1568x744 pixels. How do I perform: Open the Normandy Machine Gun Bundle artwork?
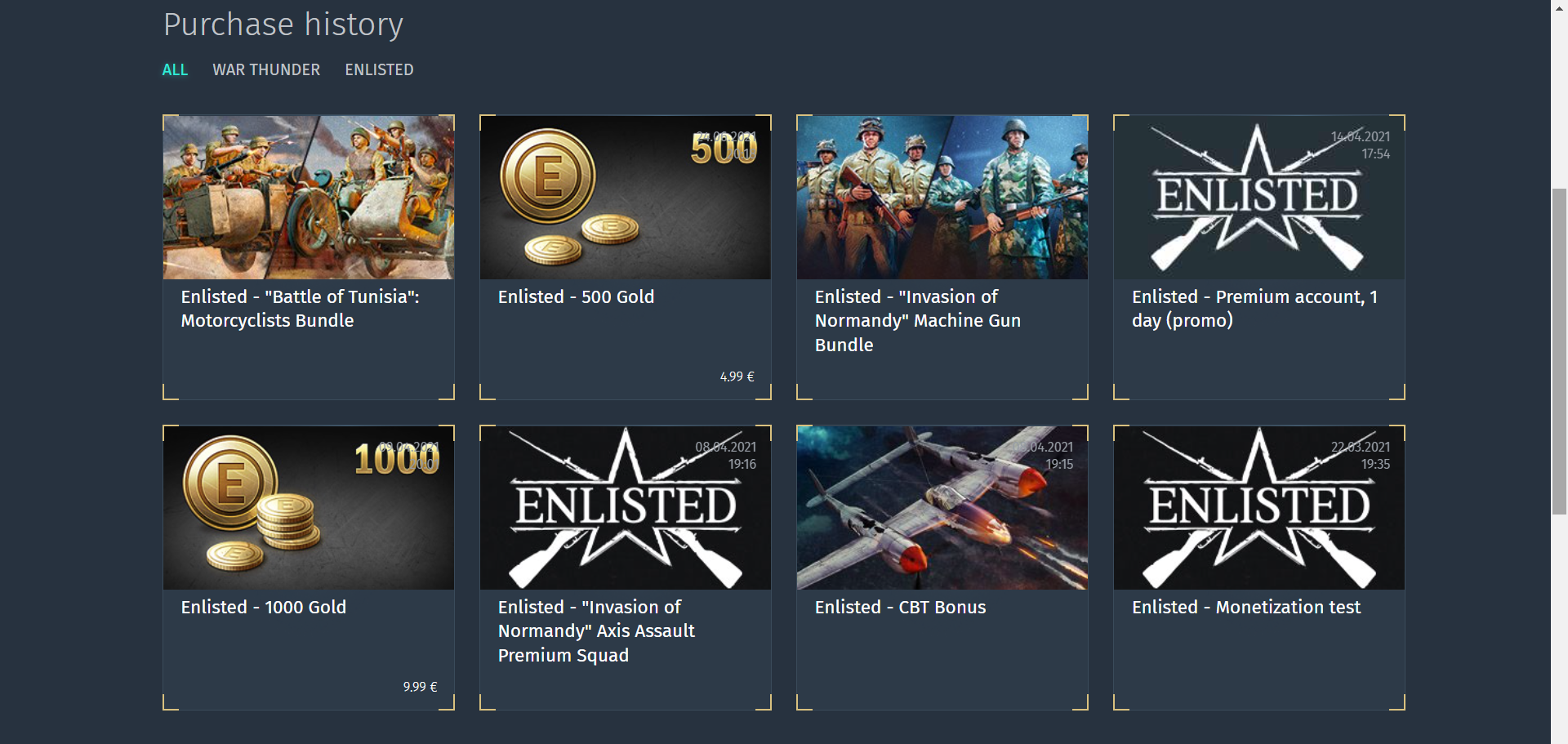click(x=942, y=198)
